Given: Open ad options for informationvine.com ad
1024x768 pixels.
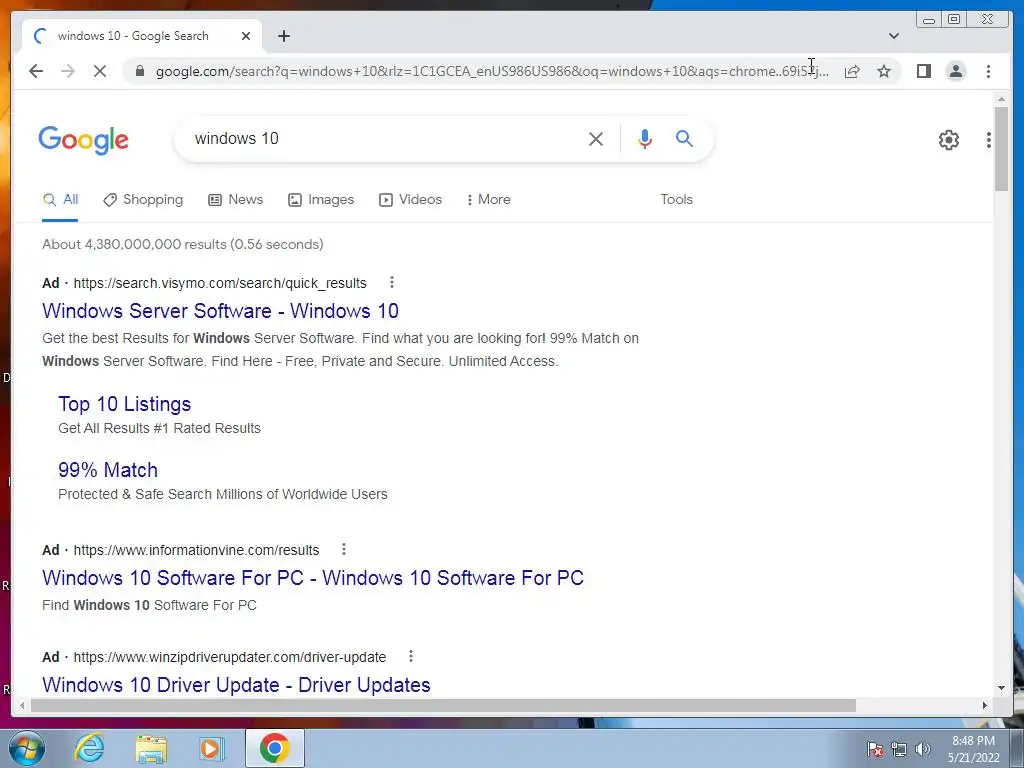Looking at the screenshot, I should click(x=344, y=549).
